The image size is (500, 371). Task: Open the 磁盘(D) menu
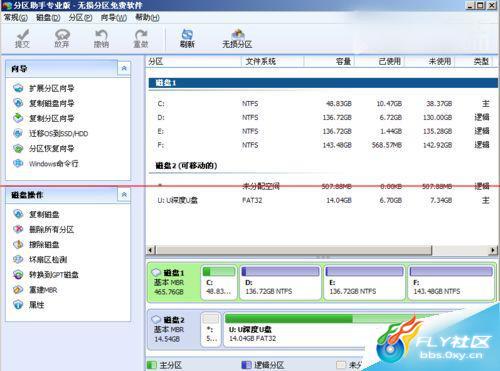tap(48, 17)
